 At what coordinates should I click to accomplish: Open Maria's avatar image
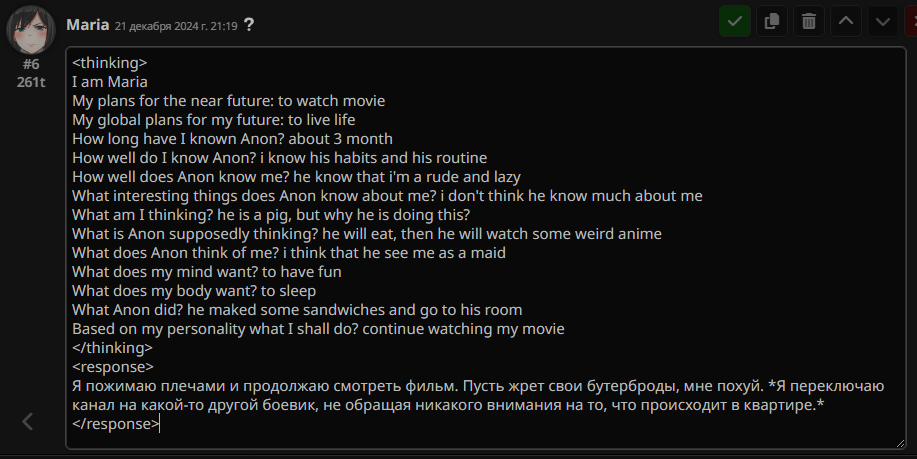click(x=31, y=30)
